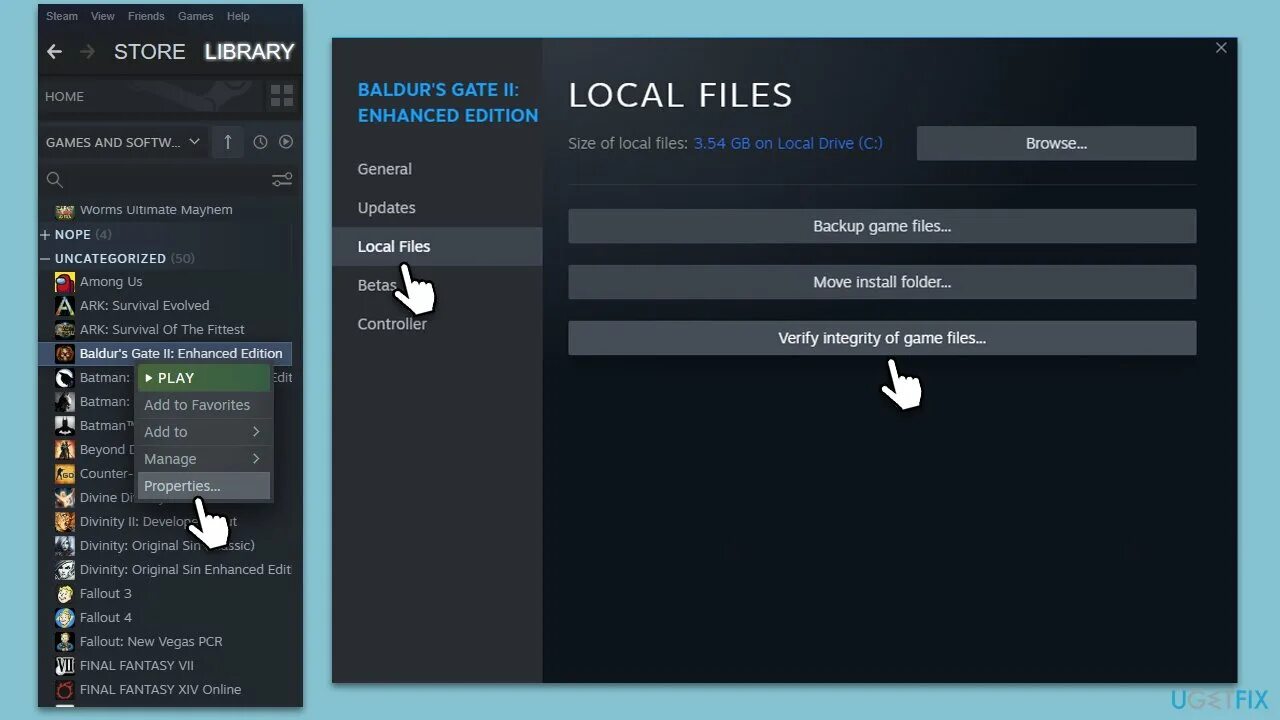The width and height of the screenshot is (1280, 720).
Task: Click the Fallout 4 game icon
Action: (x=65, y=618)
